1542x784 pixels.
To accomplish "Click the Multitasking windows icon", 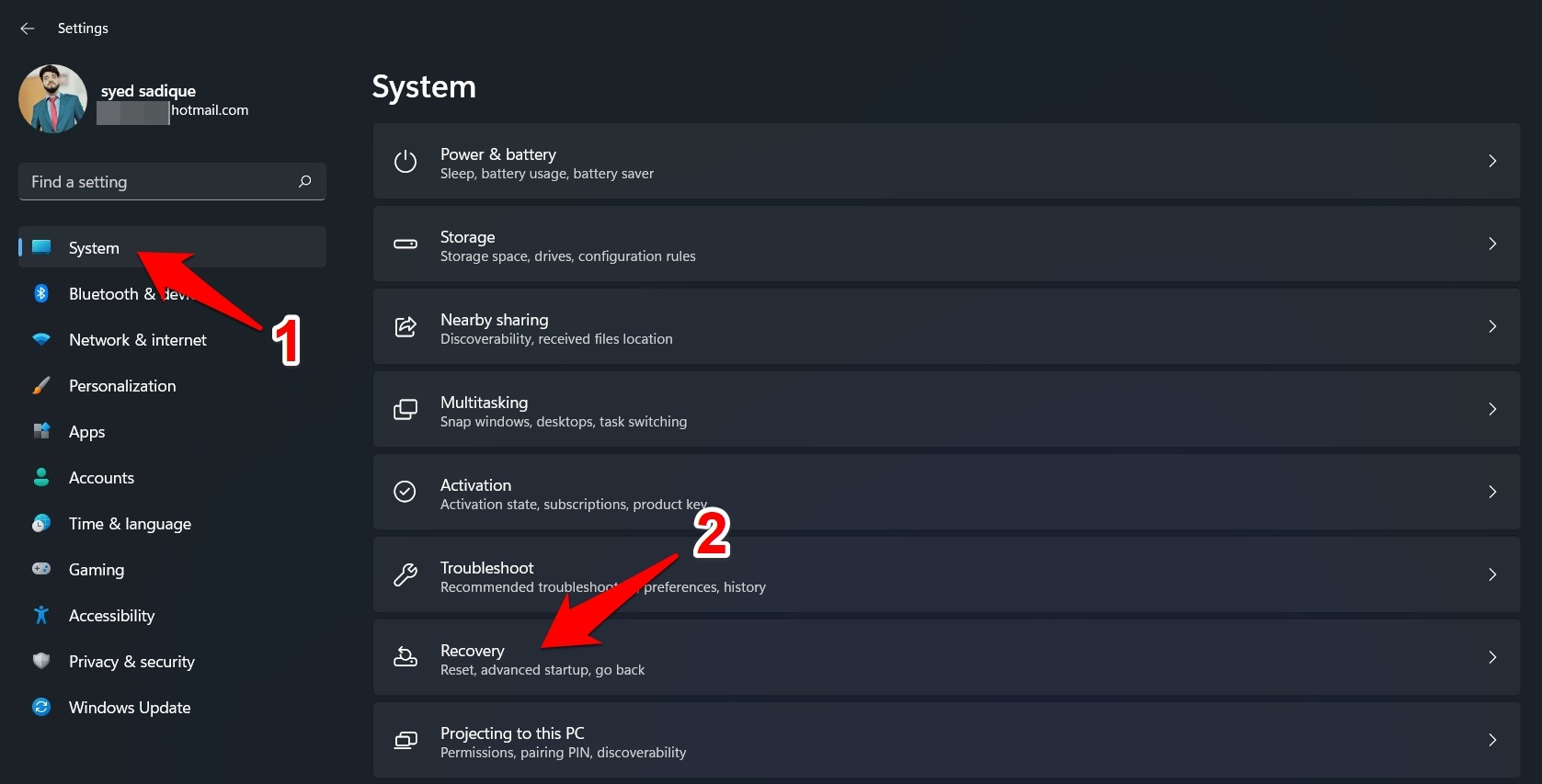I will 405,410.
